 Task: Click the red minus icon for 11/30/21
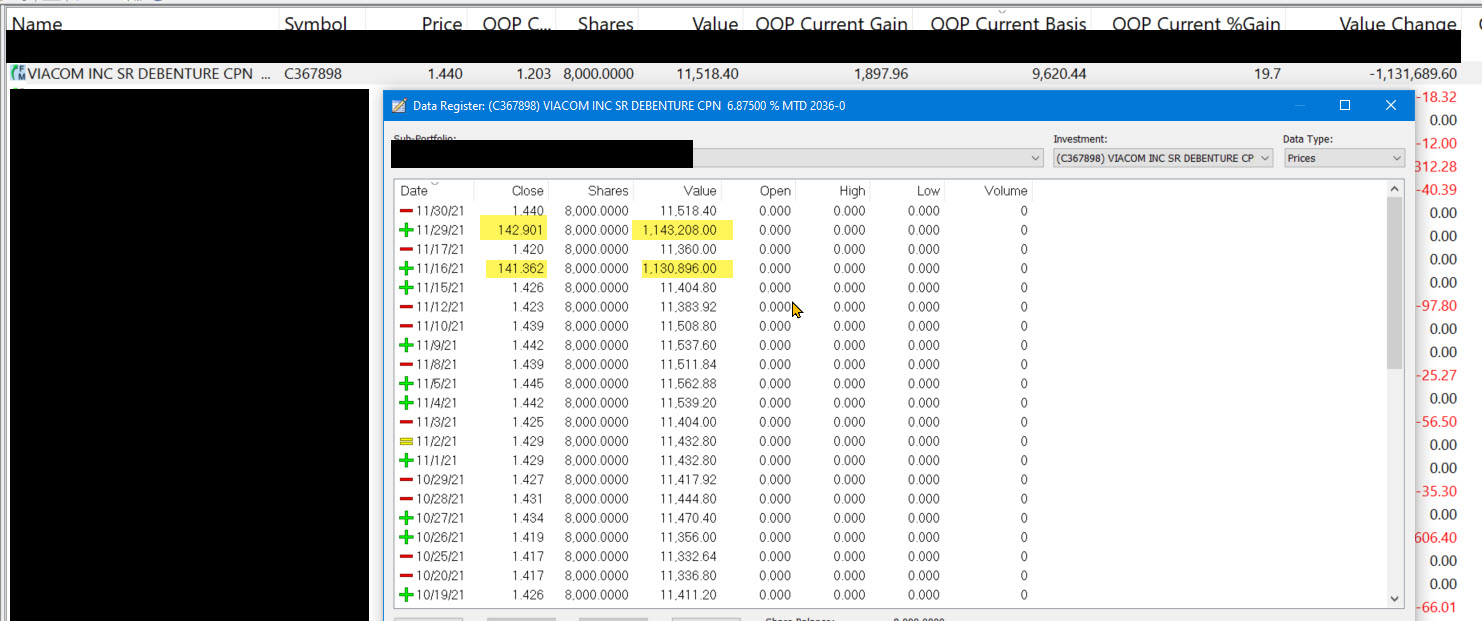pos(406,211)
